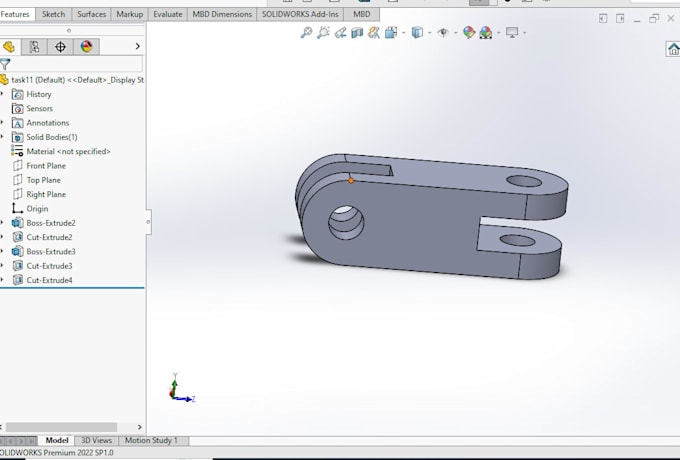Switch to the DisplayManager tab icon
Screen dimensions: 680x460
[86, 46]
